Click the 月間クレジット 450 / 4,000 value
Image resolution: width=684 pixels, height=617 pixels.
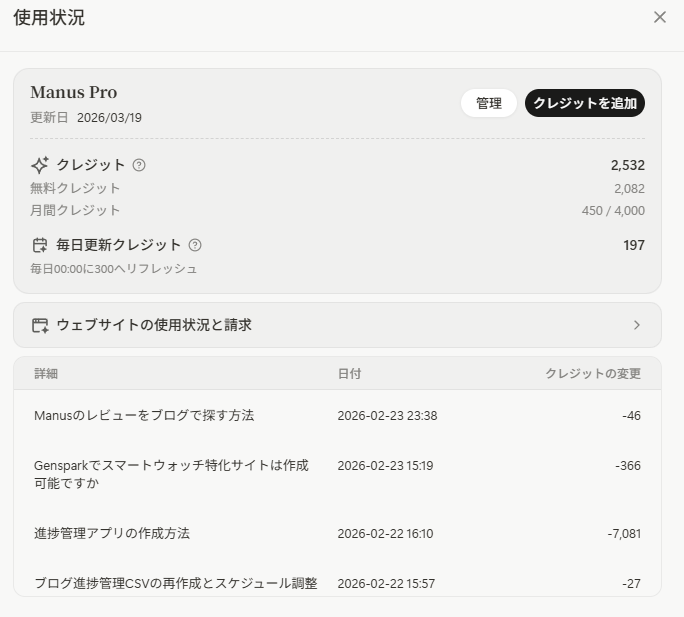612,210
